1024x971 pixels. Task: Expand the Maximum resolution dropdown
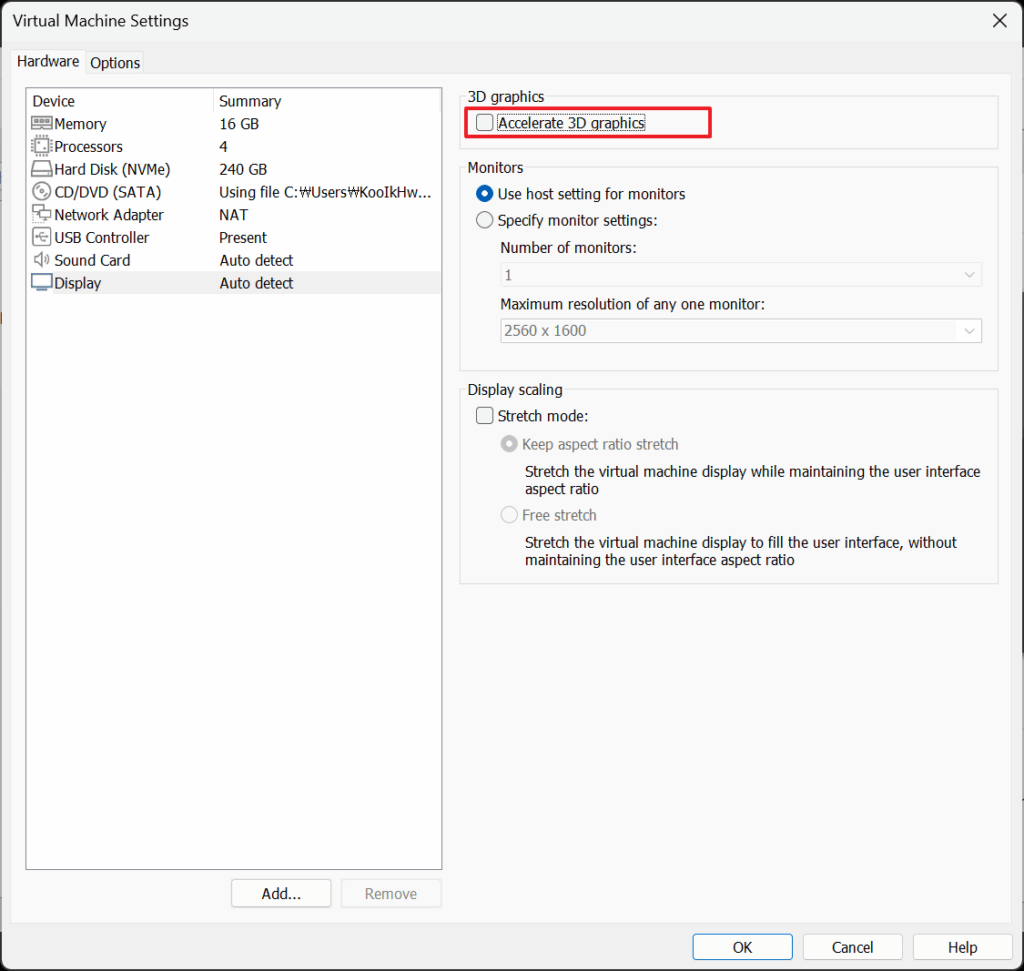coord(740,331)
